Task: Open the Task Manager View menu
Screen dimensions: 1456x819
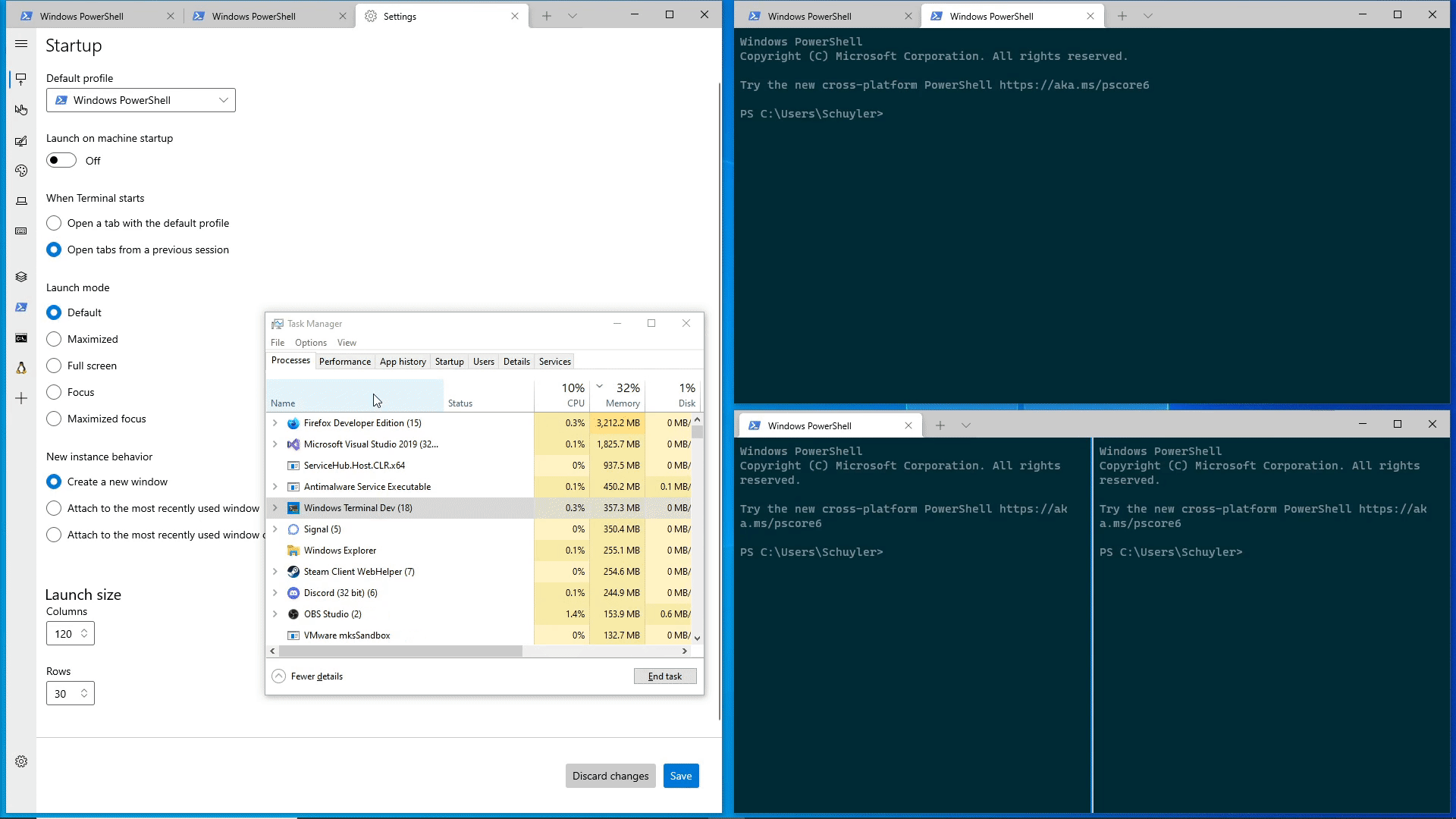Action: pyautogui.click(x=347, y=343)
